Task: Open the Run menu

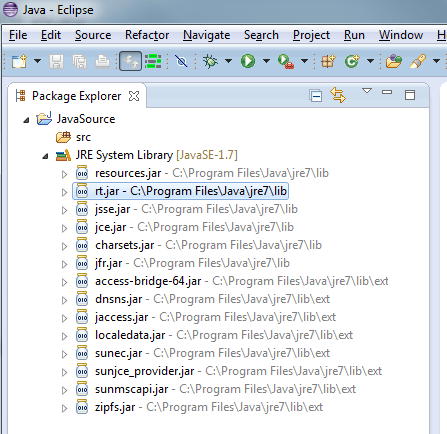Action: (x=354, y=35)
